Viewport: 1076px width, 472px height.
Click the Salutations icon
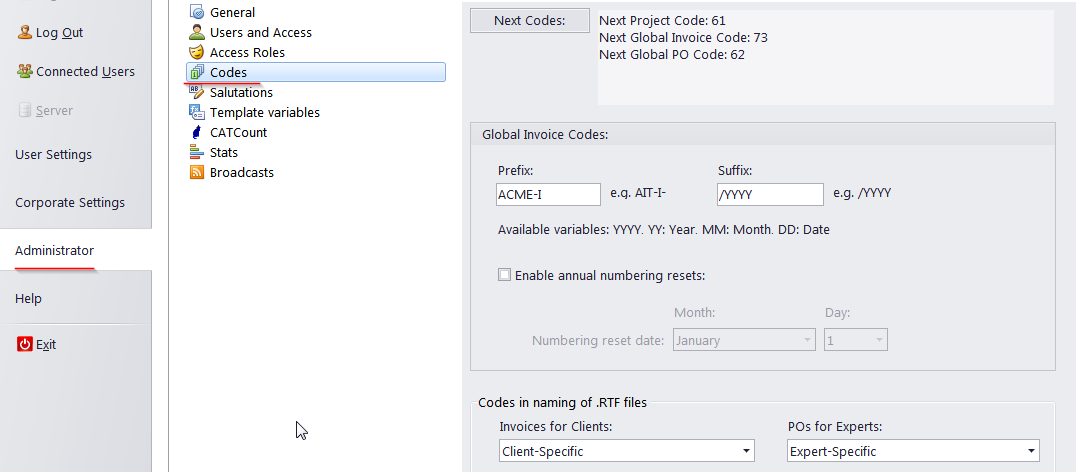click(197, 92)
